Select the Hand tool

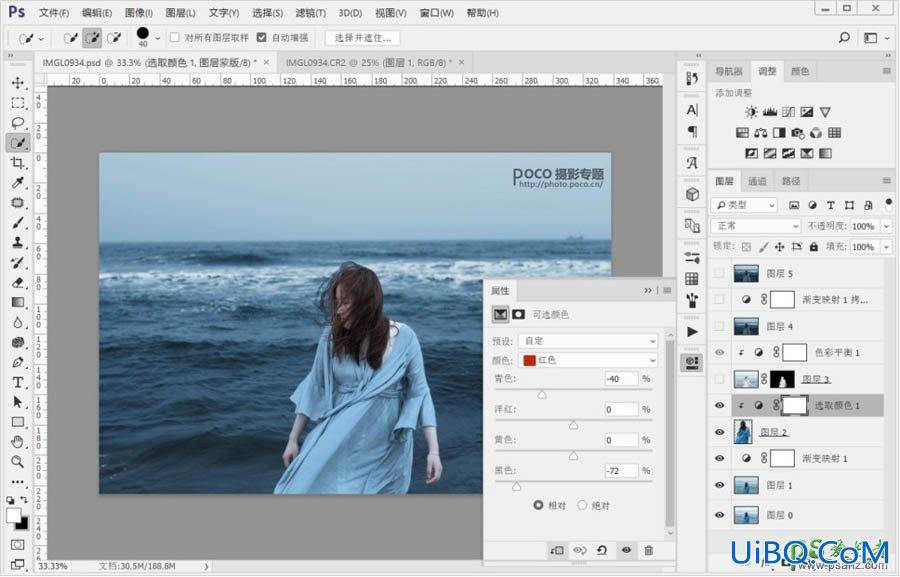tap(18, 442)
